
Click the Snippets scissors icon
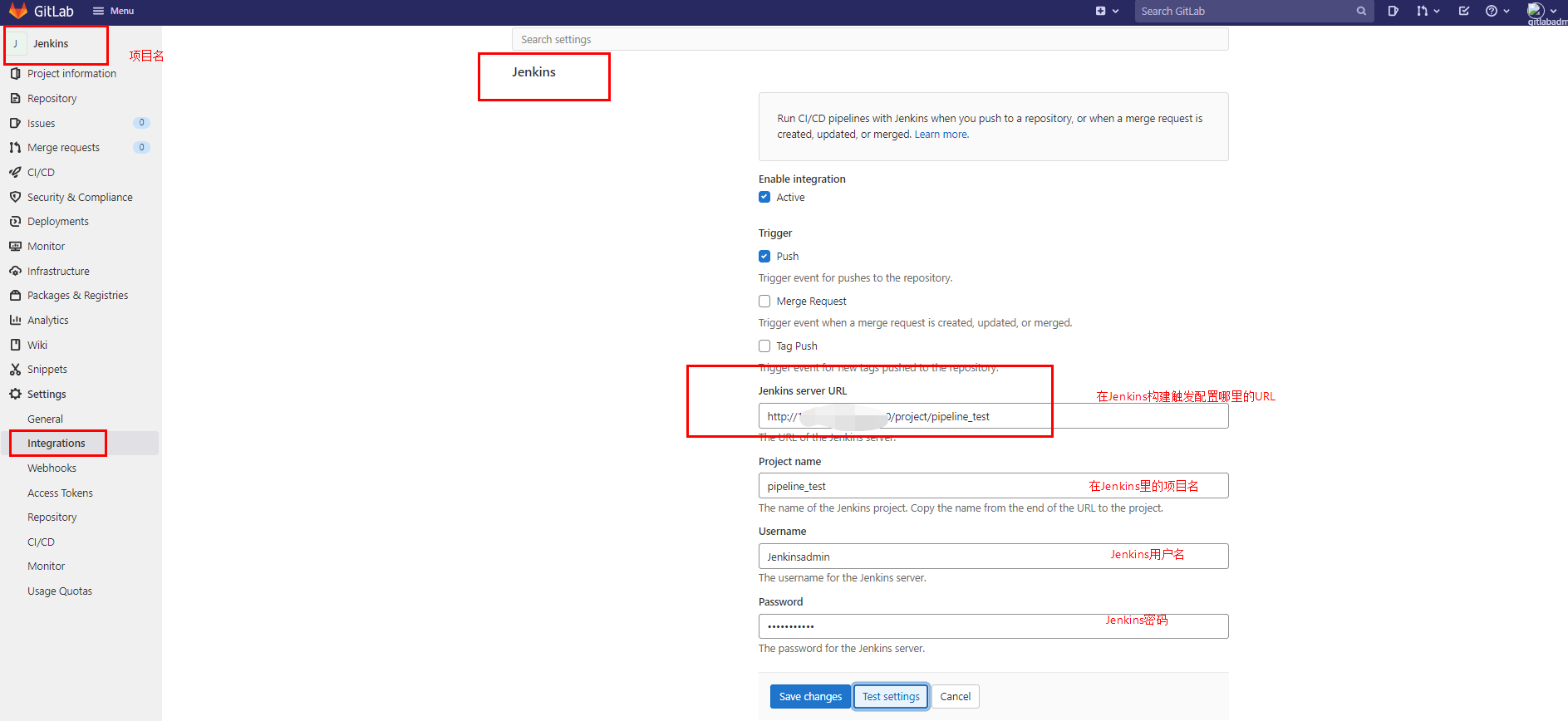coord(15,369)
